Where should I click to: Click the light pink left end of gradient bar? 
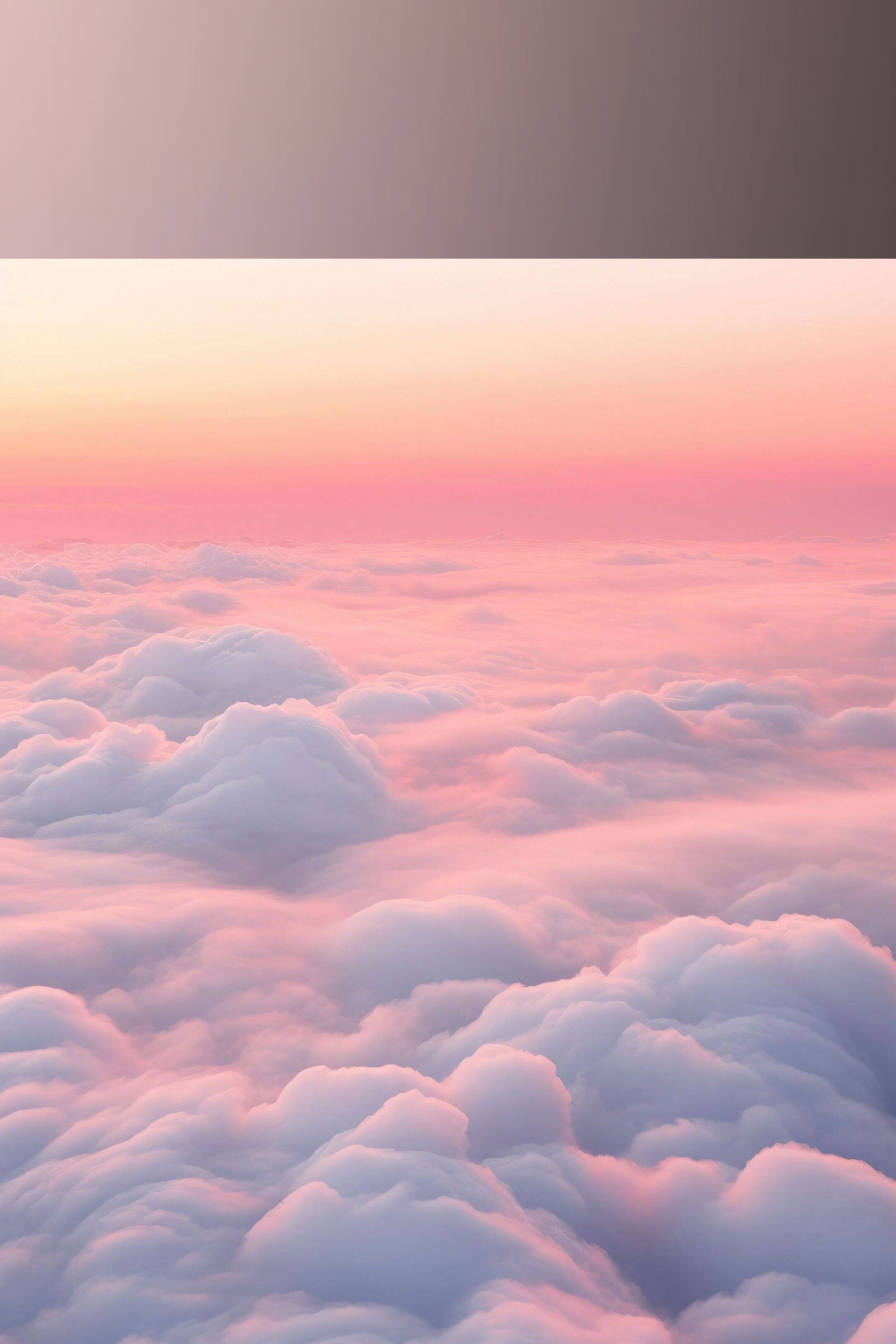pos(23,129)
